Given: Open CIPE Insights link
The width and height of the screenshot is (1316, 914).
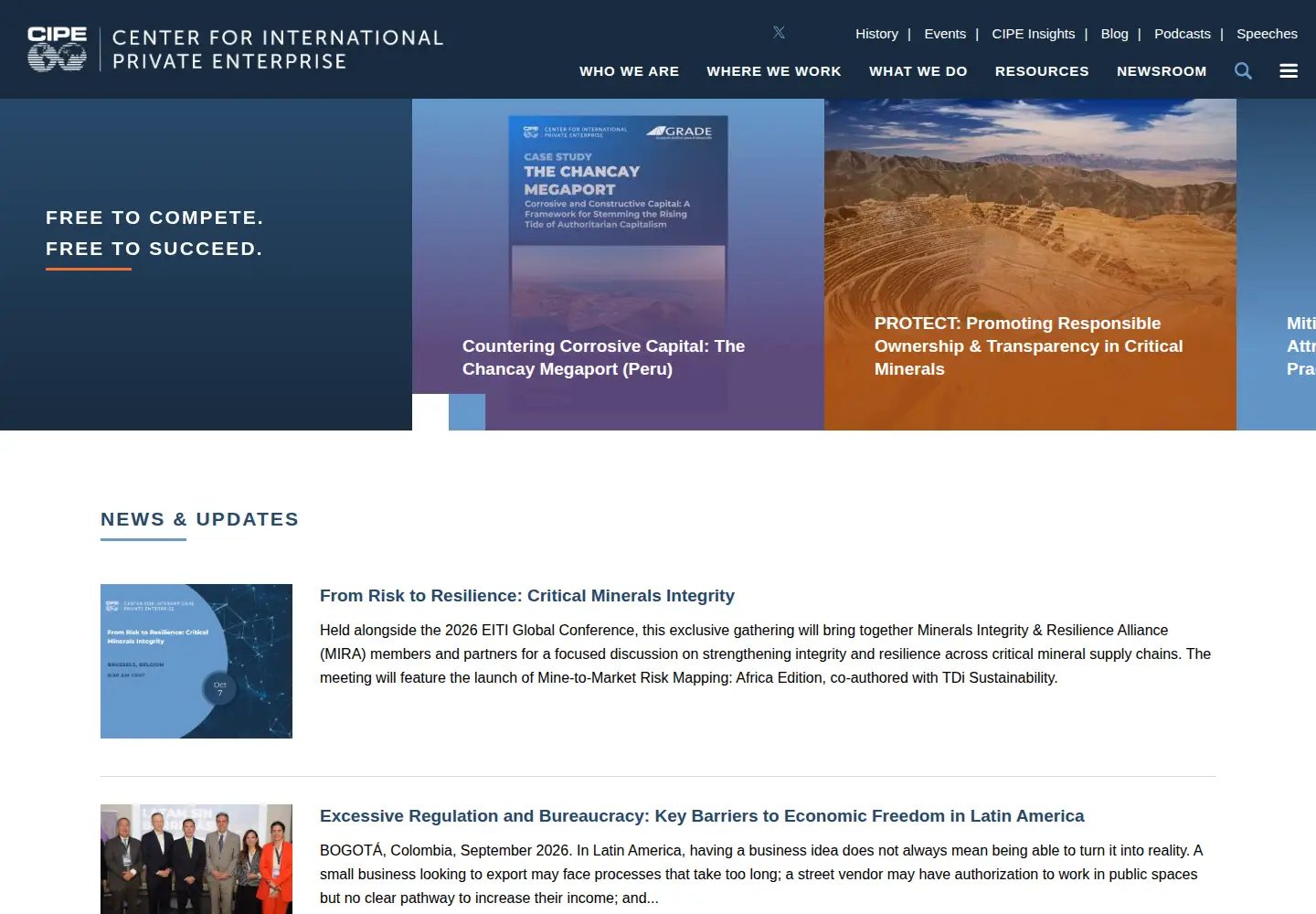Looking at the screenshot, I should [x=1034, y=34].
